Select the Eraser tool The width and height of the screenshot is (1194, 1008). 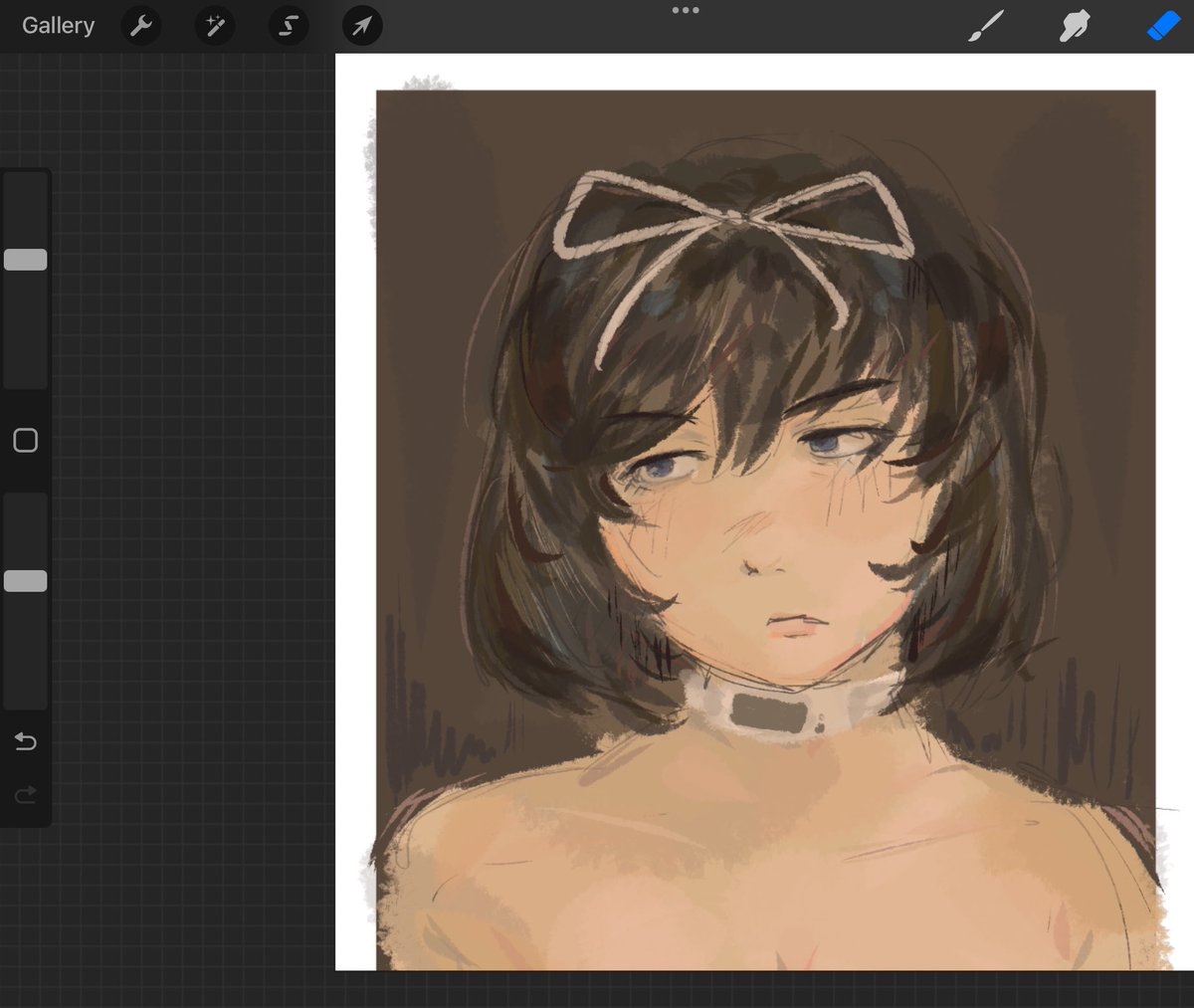pos(1163,26)
